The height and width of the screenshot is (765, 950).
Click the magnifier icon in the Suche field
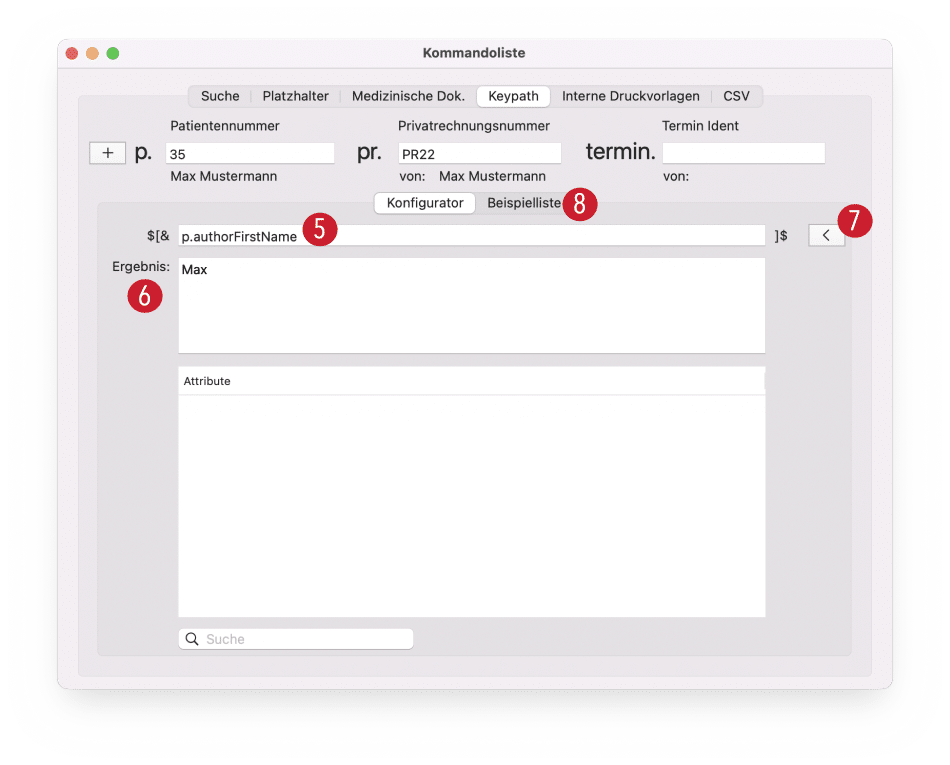pyautogui.click(x=192, y=639)
